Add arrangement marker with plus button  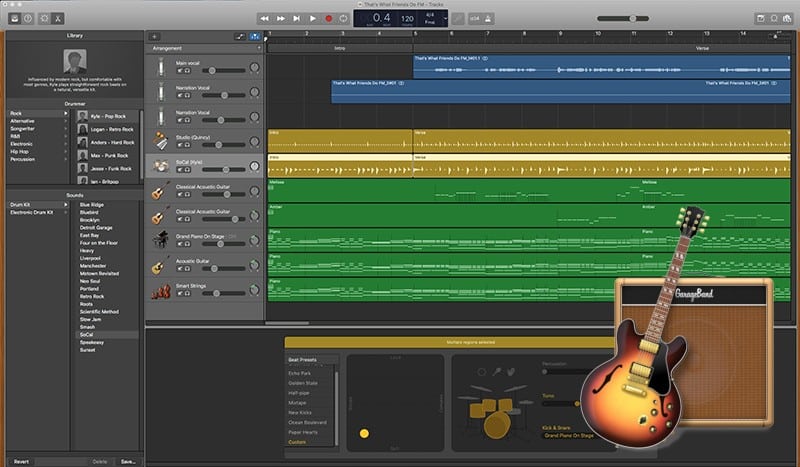(259, 48)
